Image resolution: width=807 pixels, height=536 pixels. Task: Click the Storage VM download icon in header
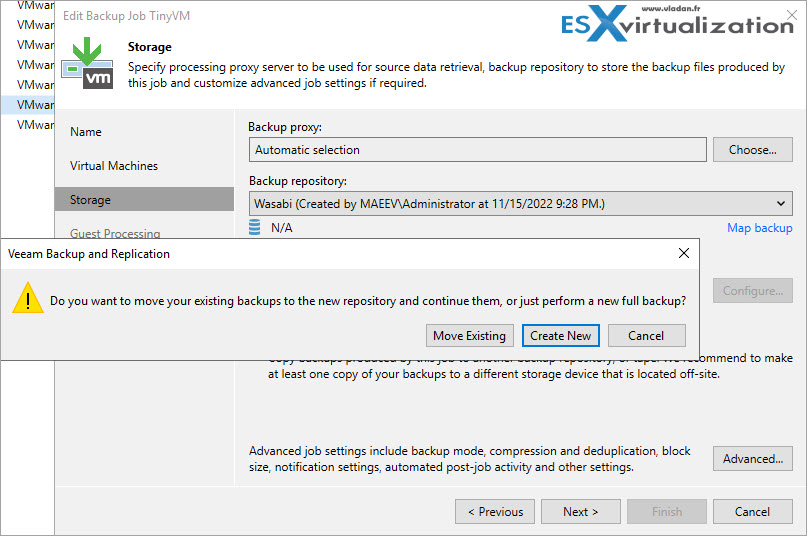pos(87,63)
